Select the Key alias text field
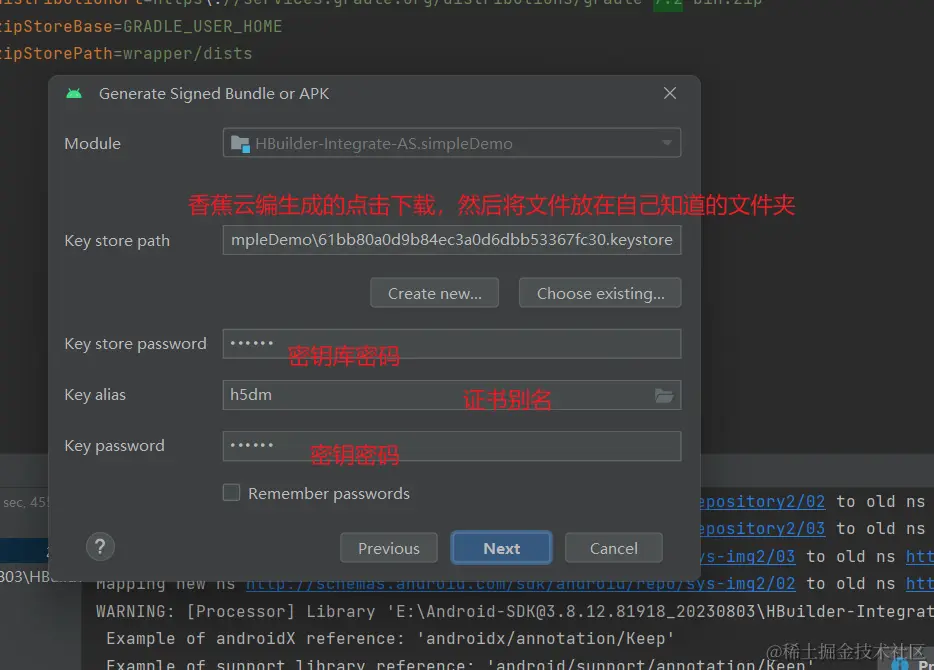 pos(435,395)
